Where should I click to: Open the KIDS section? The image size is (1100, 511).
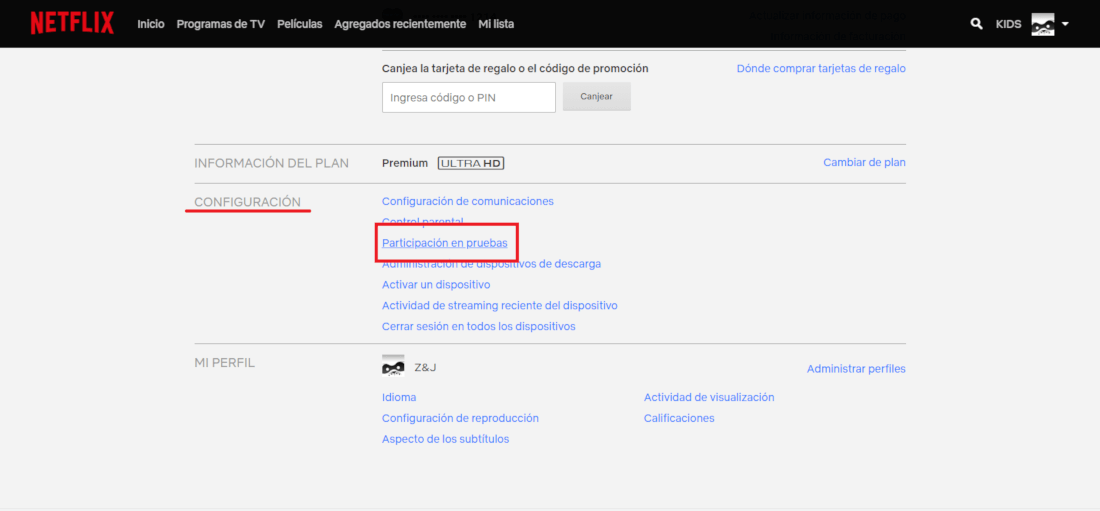pyautogui.click(x=1009, y=24)
